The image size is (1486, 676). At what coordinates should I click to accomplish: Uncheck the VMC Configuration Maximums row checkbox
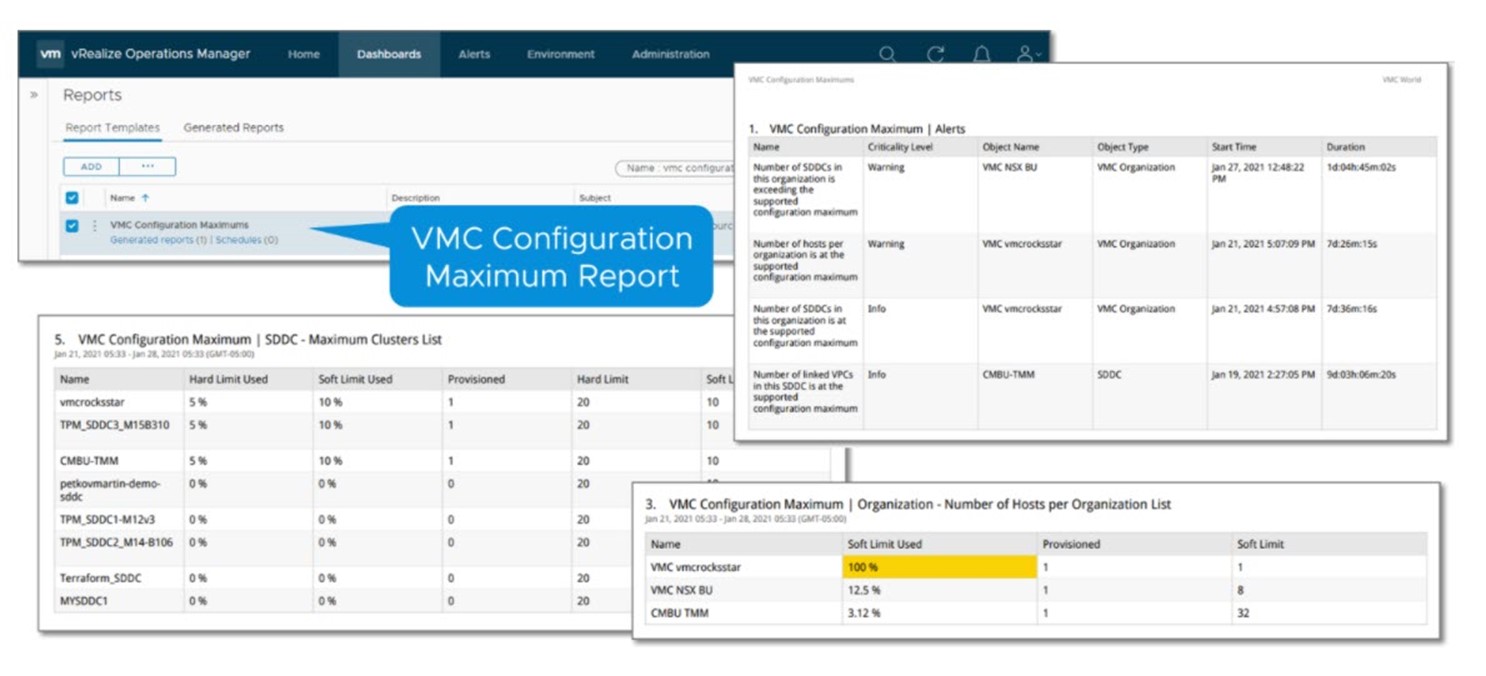point(72,226)
